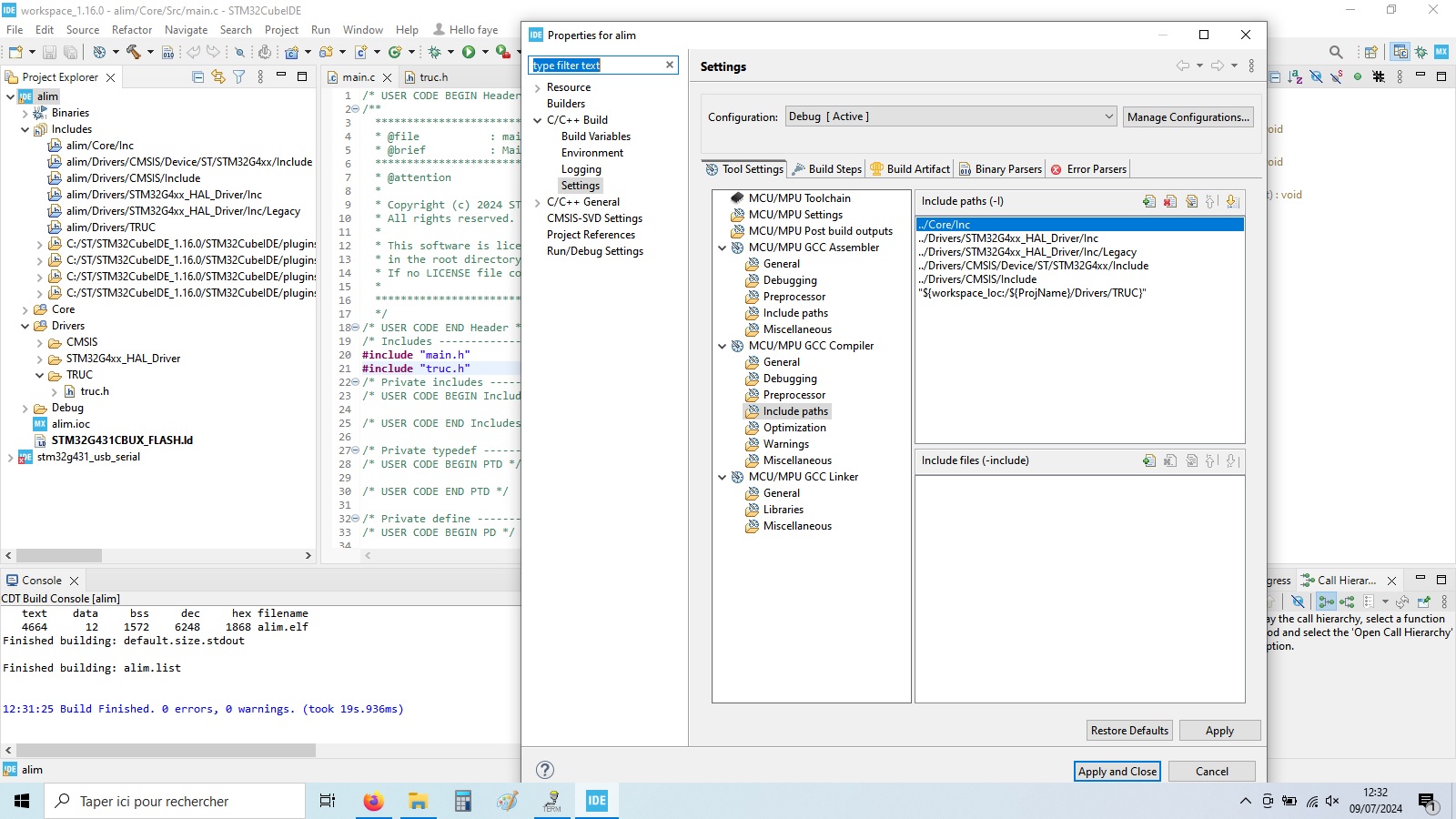The width and height of the screenshot is (1456, 819).
Task: Open dialog help via the question mark icon
Action: coord(544,769)
